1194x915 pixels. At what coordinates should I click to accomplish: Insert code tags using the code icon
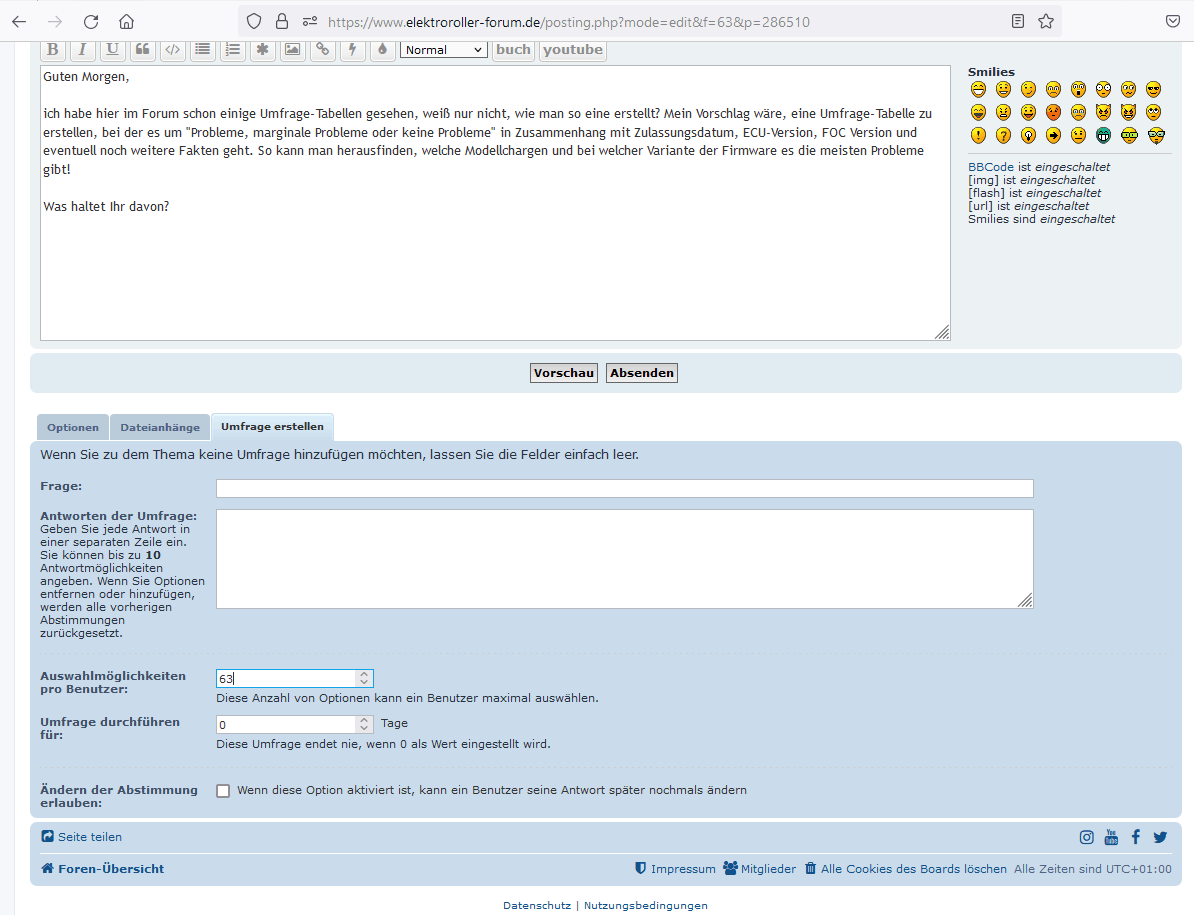click(x=173, y=50)
